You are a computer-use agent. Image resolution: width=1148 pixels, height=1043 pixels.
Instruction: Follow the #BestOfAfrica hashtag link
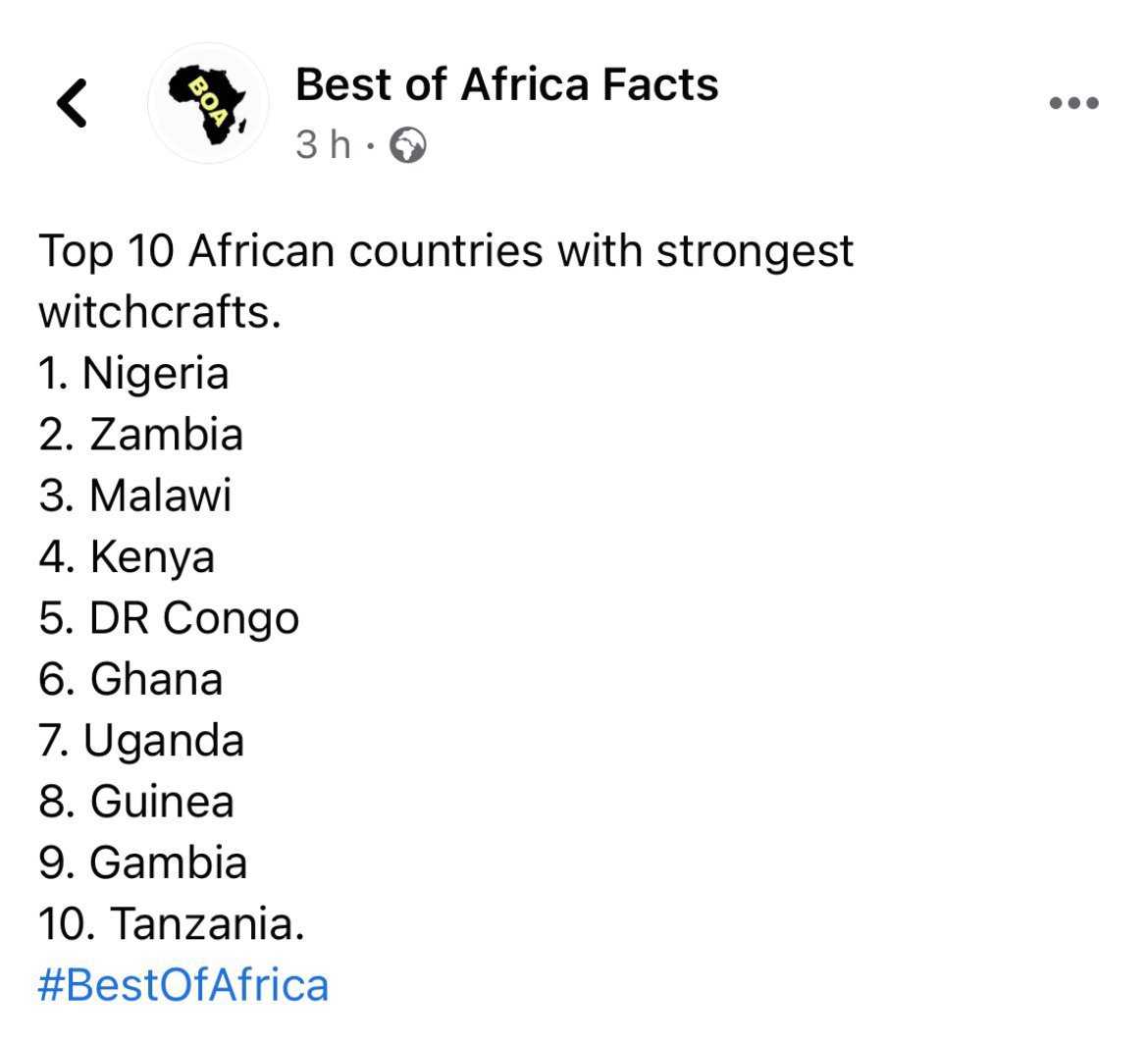(x=183, y=985)
